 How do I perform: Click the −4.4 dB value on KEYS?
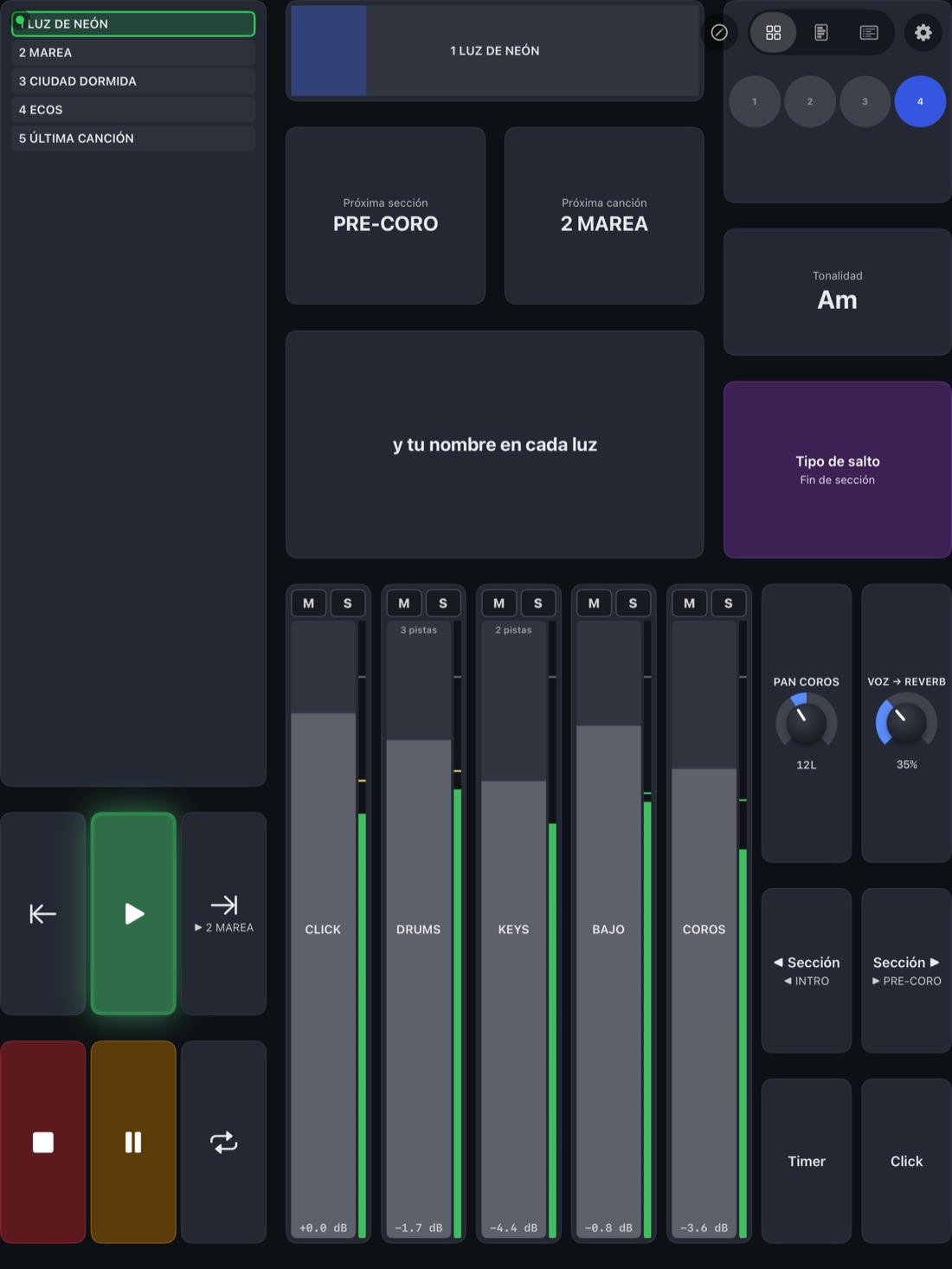(513, 1227)
